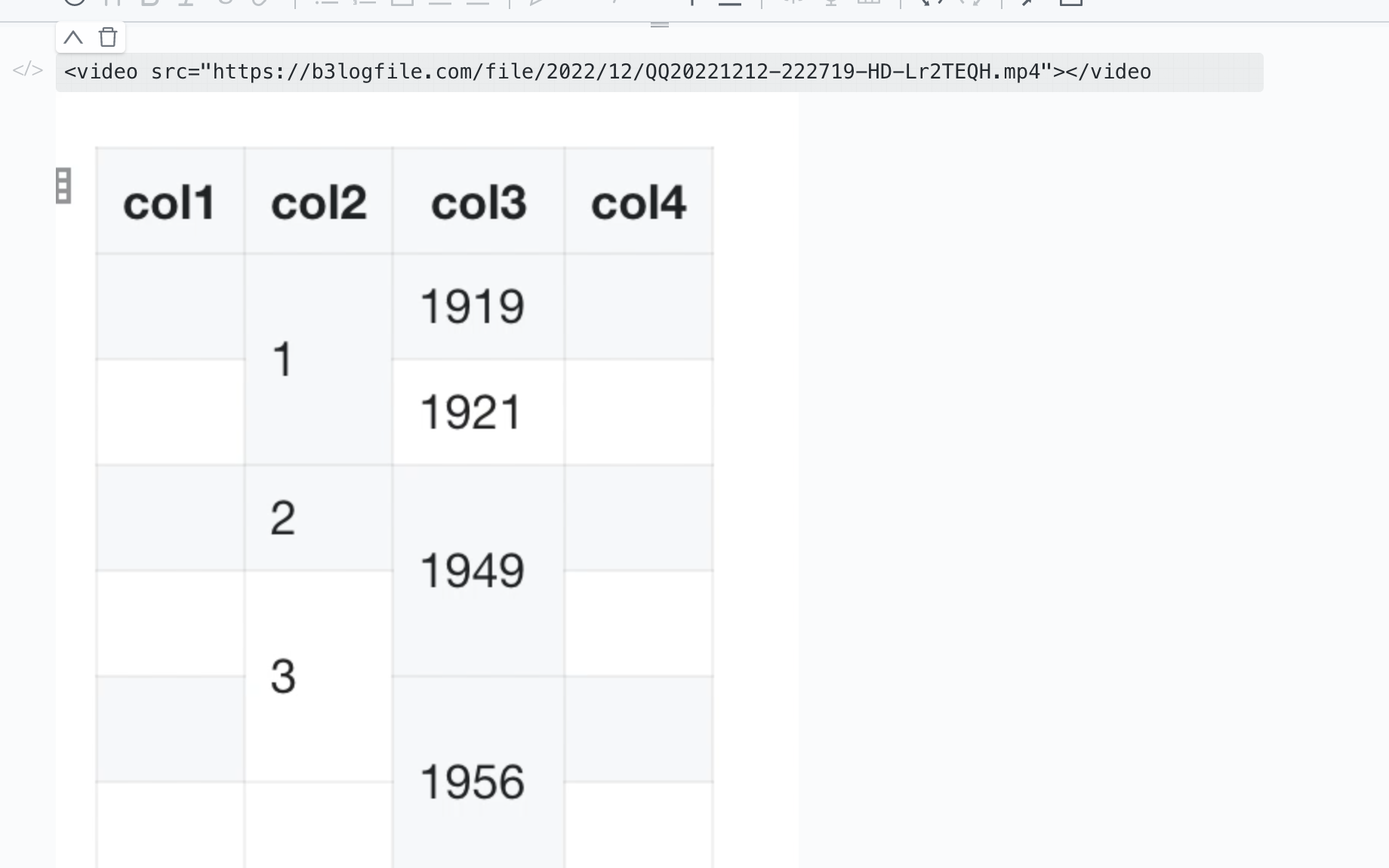Toggle fullscreen editing mode

[x=1027, y=3]
